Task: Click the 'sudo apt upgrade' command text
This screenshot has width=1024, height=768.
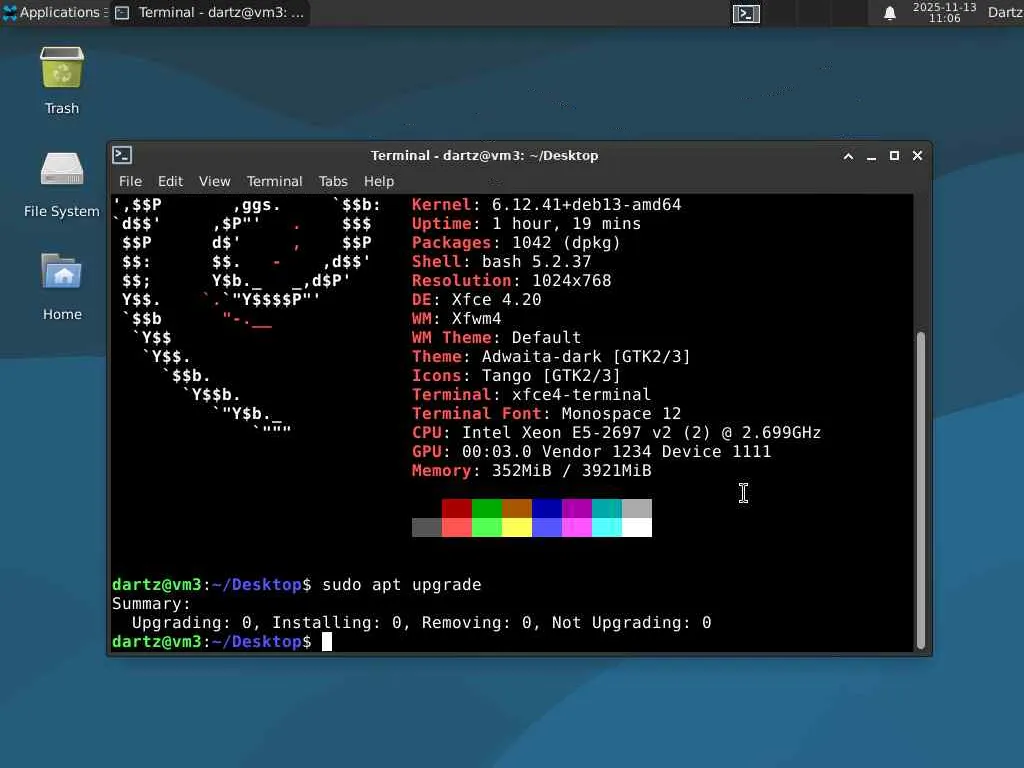Action: tap(402, 584)
